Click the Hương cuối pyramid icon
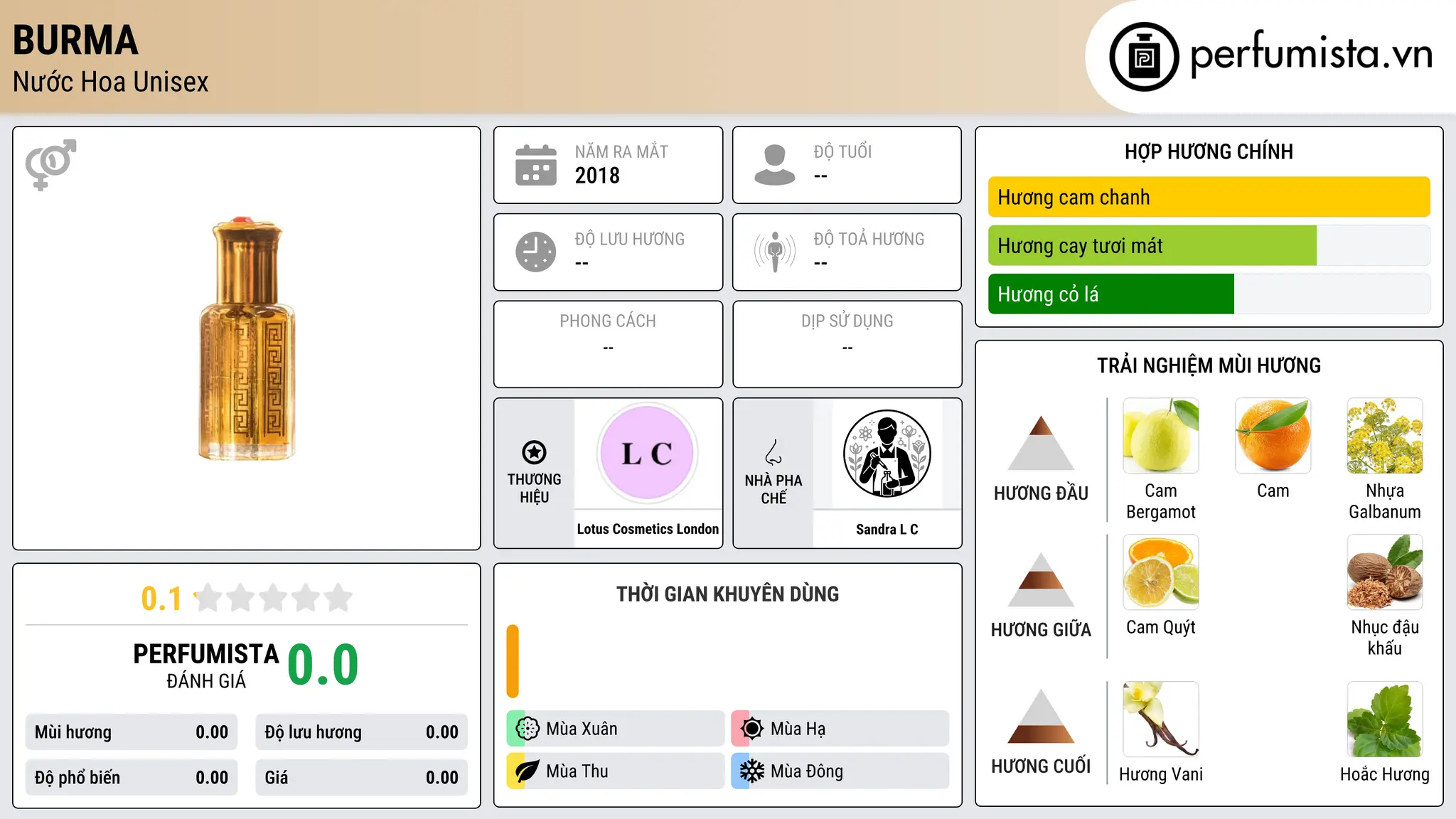The height and width of the screenshot is (819, 1456). [x=1041, y=716]
